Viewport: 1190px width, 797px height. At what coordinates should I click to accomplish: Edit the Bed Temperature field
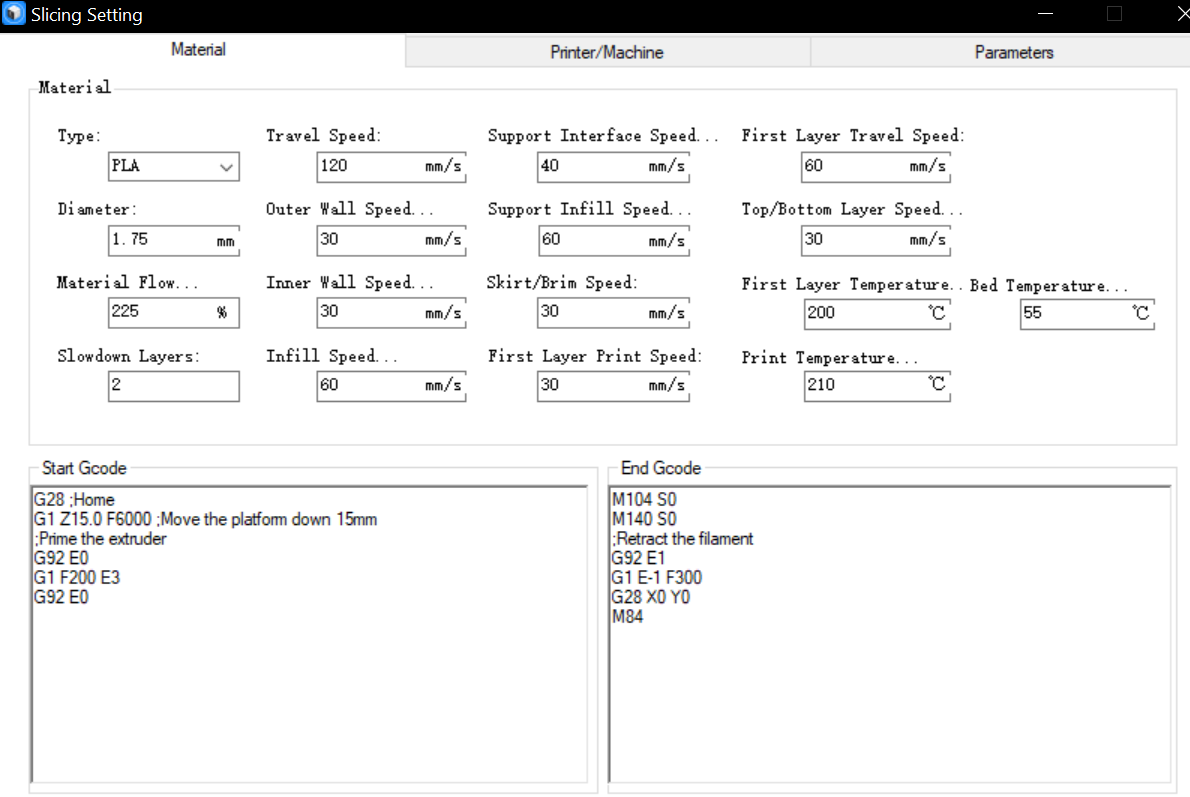click(x=1088, y=313)
